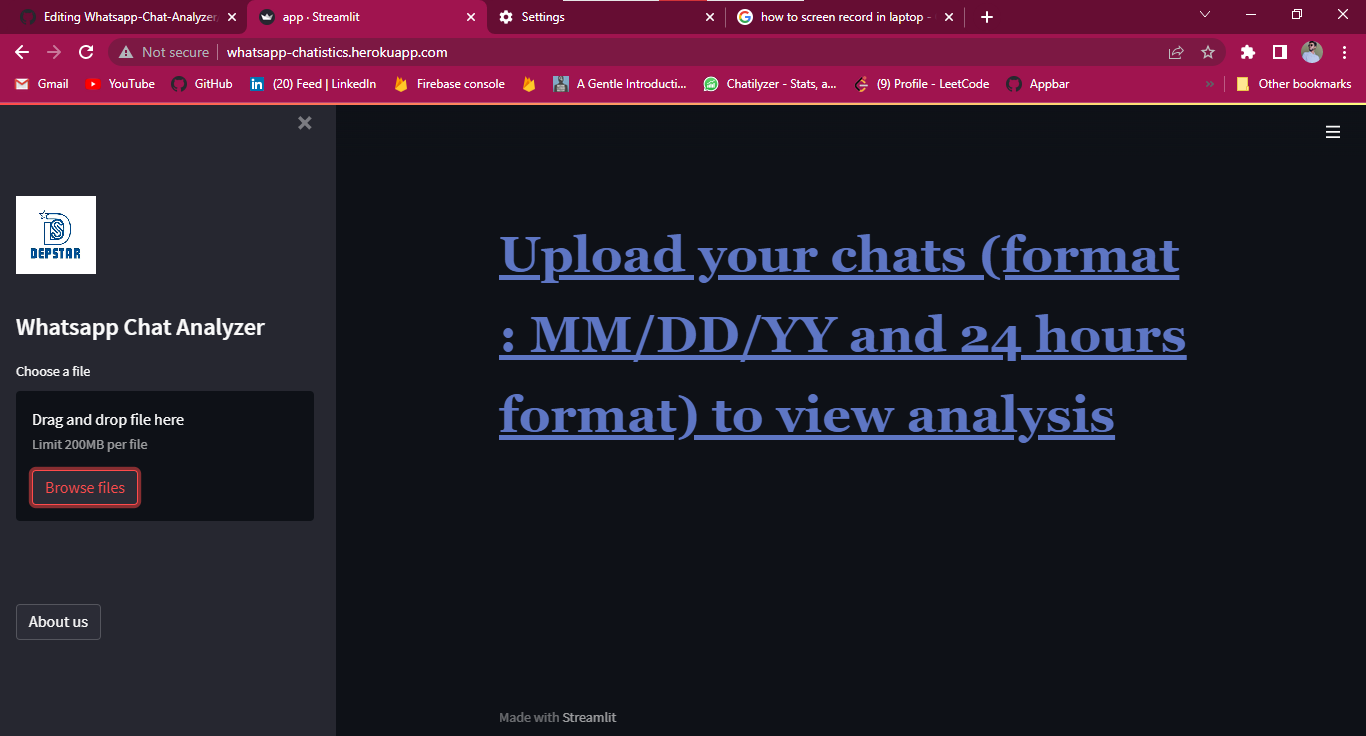Open the About us page
Viewport: 1366px width, 736px height.
click(x=58, y=621)
